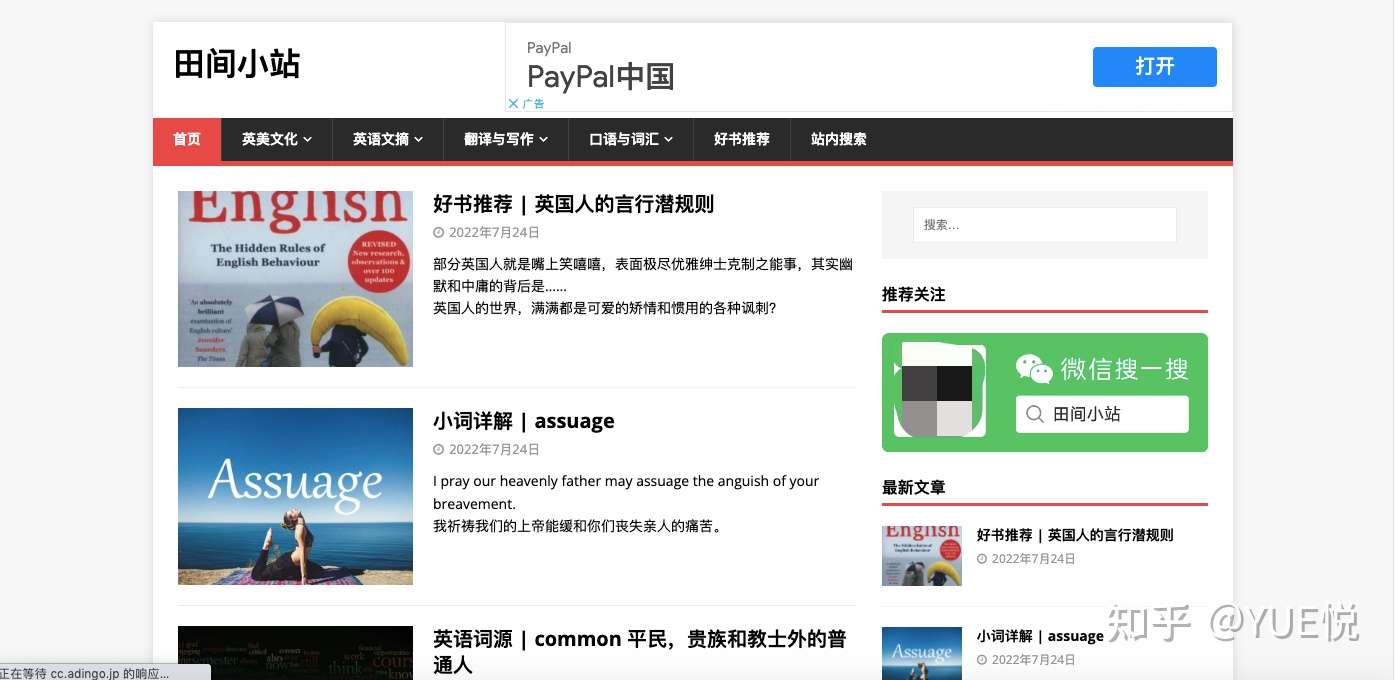Click the 微信搜一搜 text in green banner
Image resolution: width=1395 pixels, height=680 pixels.
click(x=1125, y=369)
